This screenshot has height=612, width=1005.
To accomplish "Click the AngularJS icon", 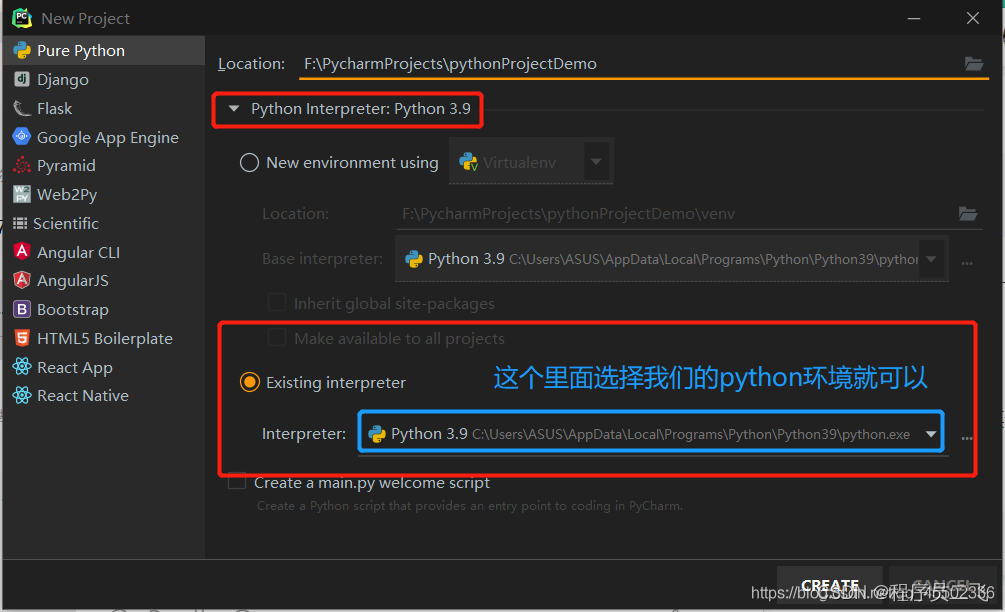I will pyautogui.click(x=22, y=280).
